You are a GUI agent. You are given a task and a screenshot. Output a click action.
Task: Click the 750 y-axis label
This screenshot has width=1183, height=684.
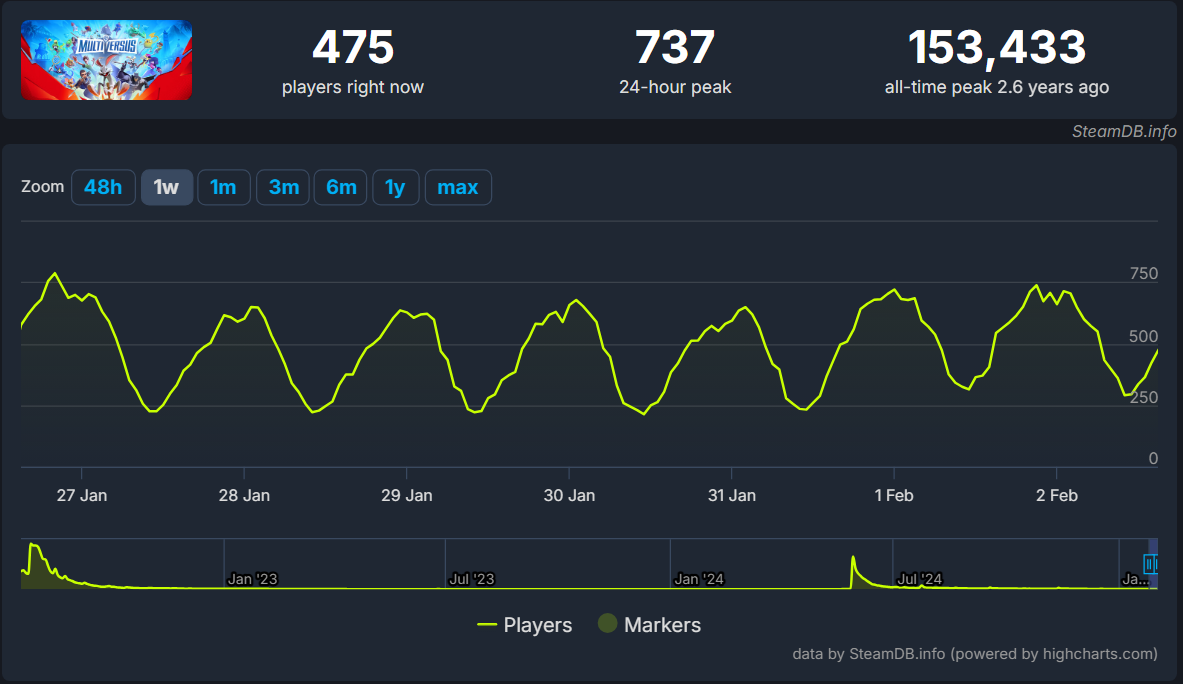(1143, 274)
